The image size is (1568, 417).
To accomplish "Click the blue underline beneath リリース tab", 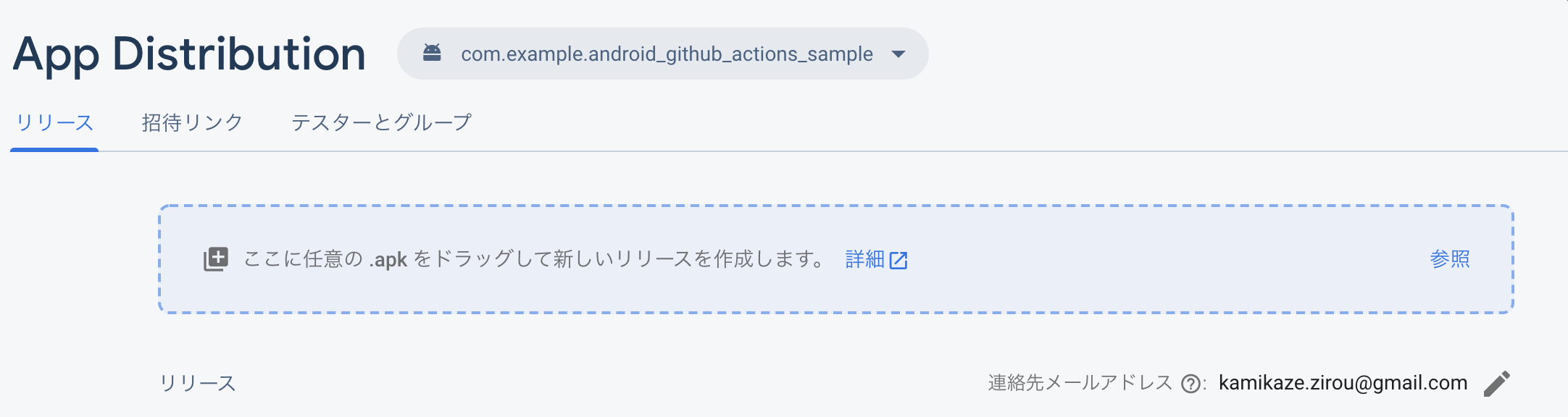I will coord(54,149).
